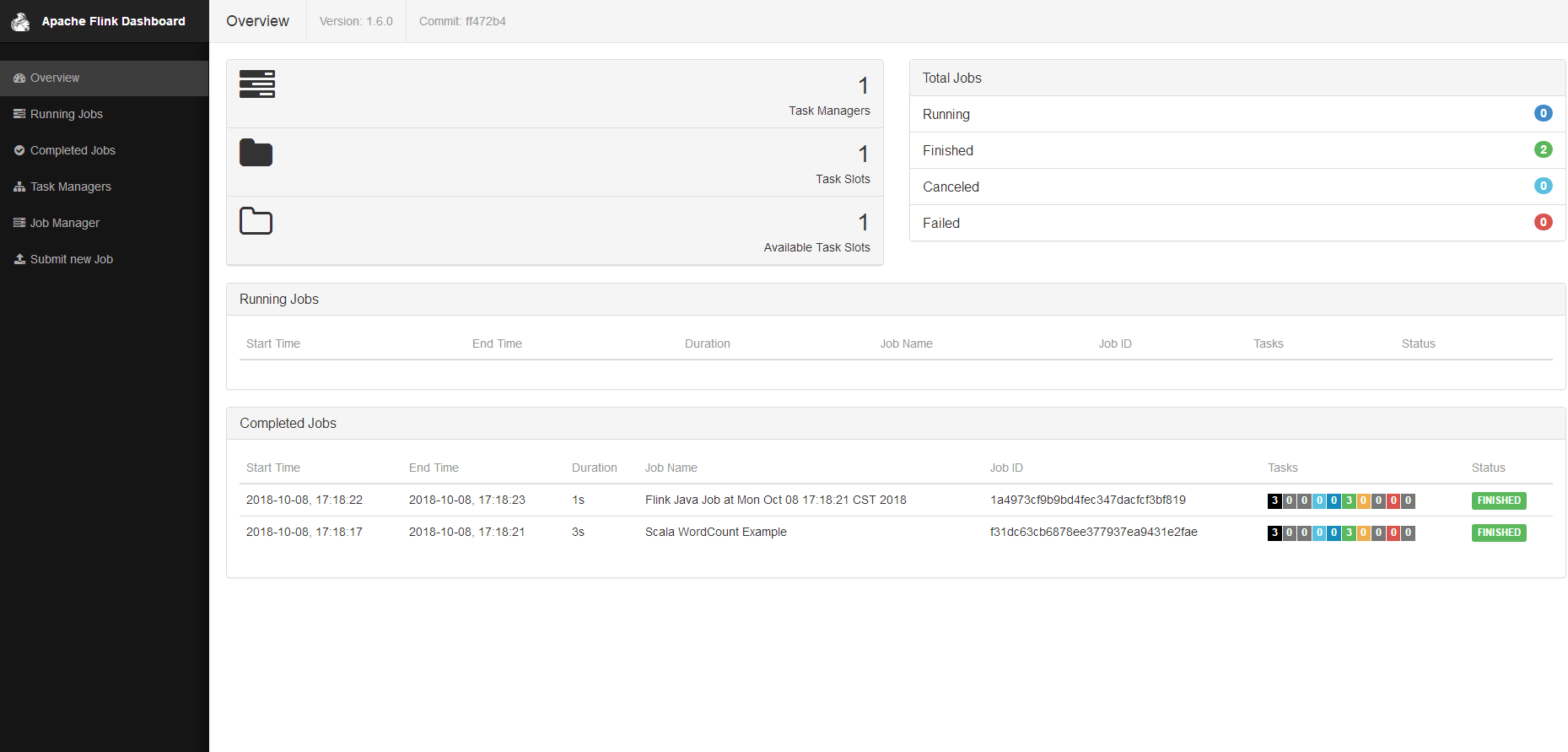Click green finished tasks badge for Scala WordCount
Screen dimensions: 1568x752
click(1349, 533)
